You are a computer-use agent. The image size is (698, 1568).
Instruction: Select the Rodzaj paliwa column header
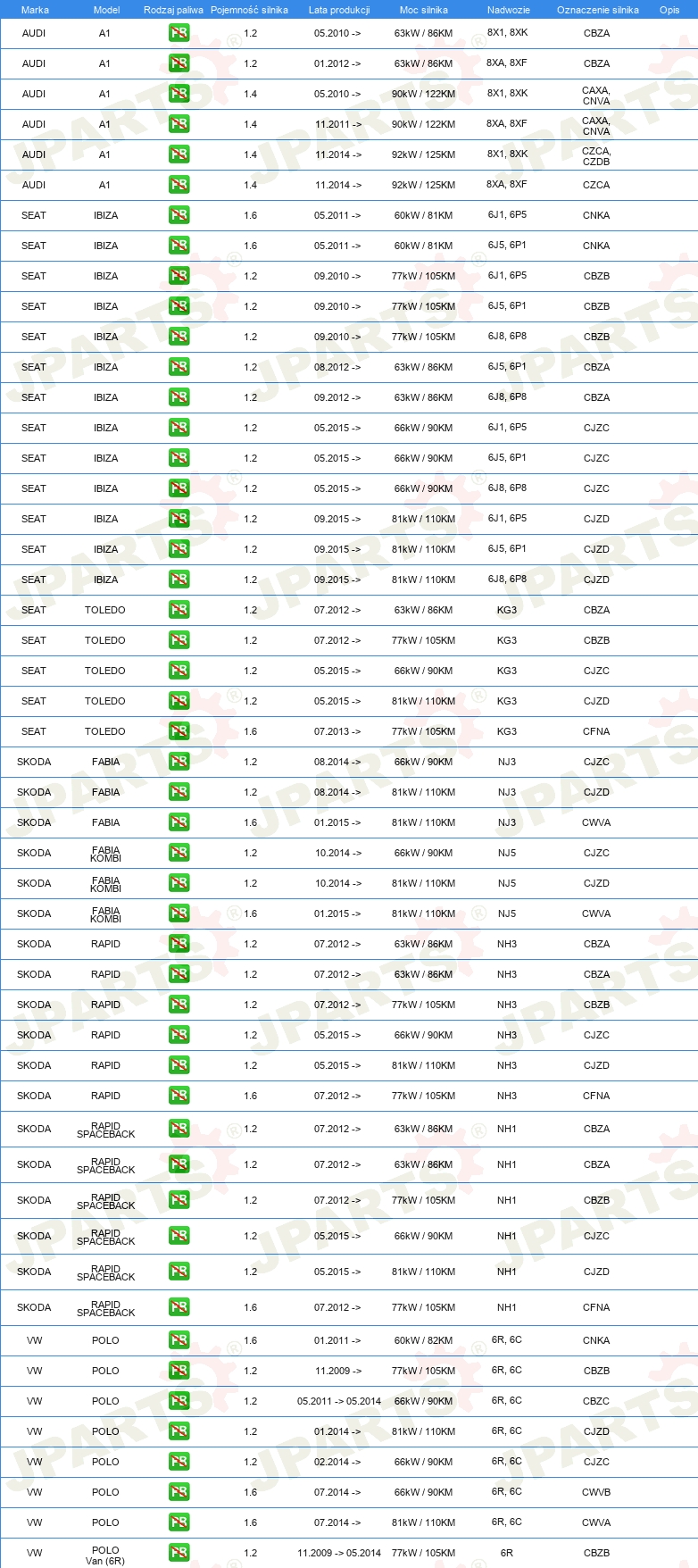pos(173,10)
